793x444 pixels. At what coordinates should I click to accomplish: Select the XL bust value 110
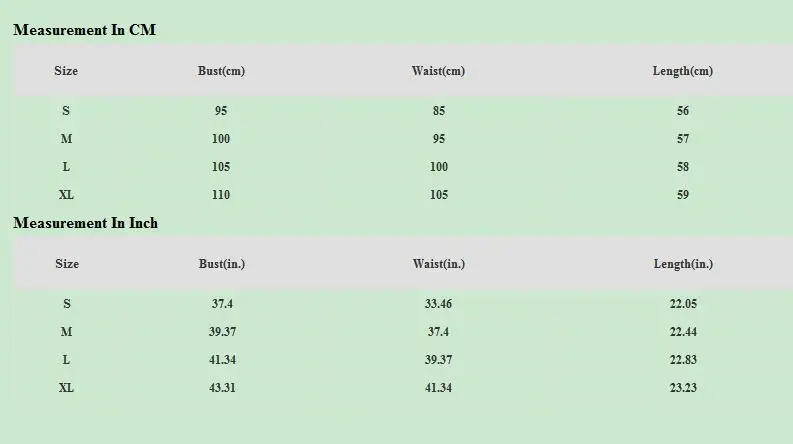coord(221,195)
